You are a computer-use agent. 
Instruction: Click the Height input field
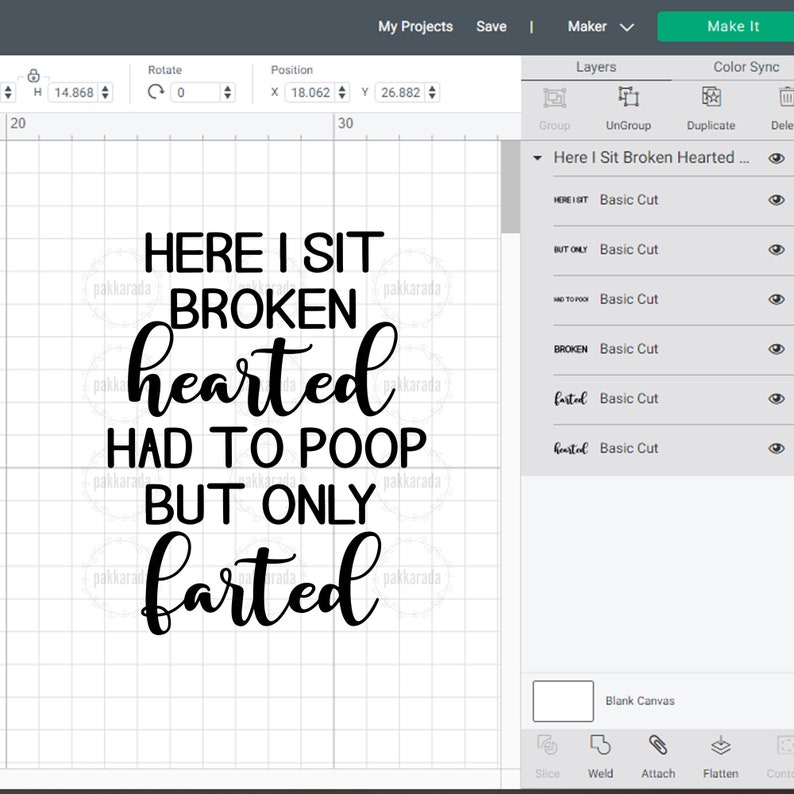point(74,92)
